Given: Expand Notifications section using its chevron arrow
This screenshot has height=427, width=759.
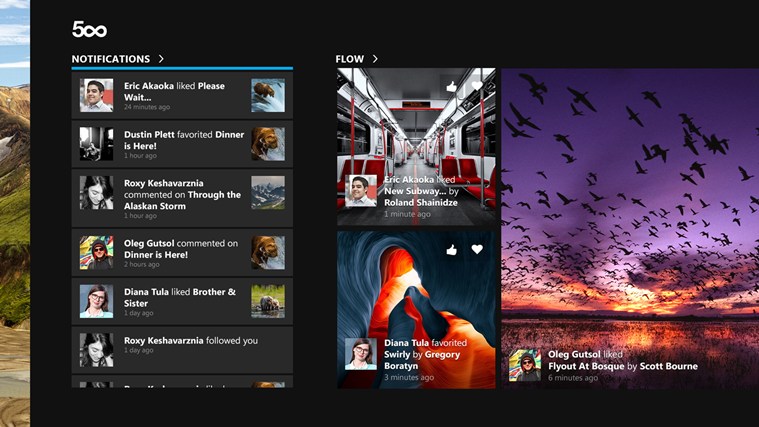Looking at the screenshot, I should pyautogui.click(x=161, y=59).
